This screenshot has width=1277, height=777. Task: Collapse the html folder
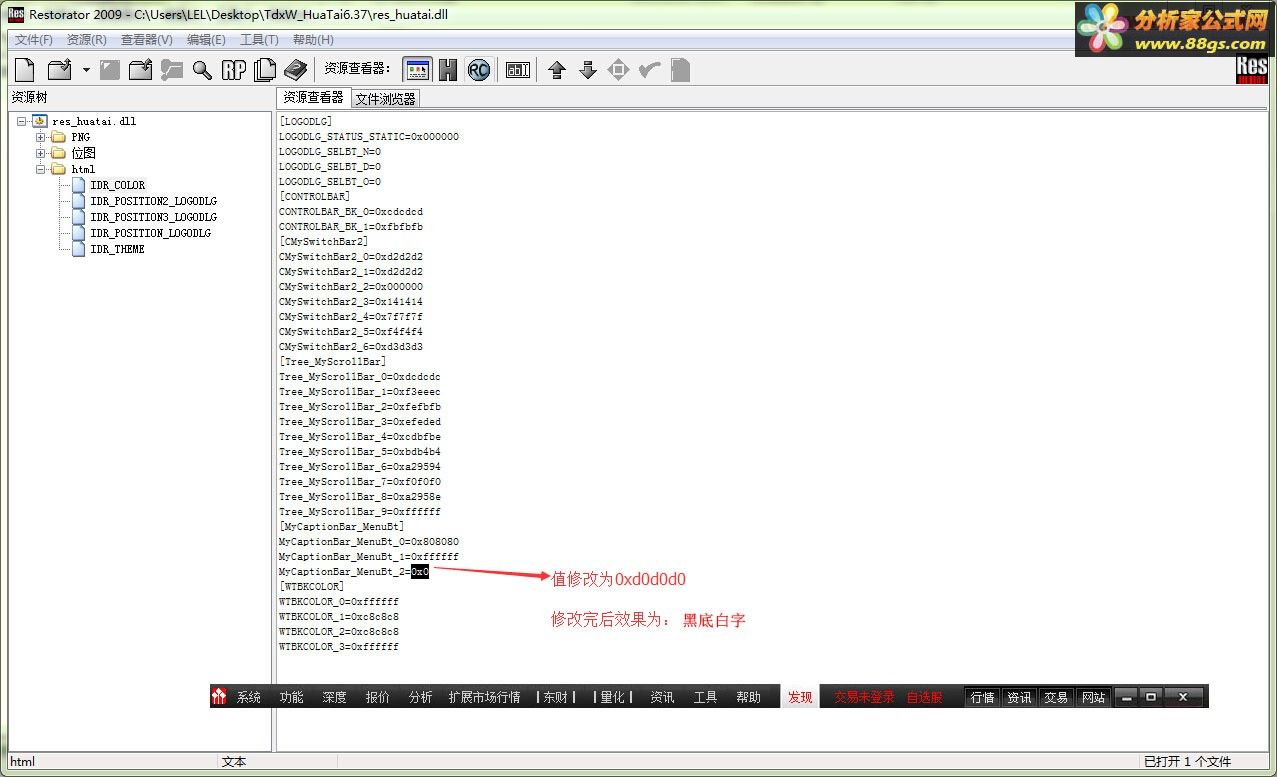pos(41,169)
